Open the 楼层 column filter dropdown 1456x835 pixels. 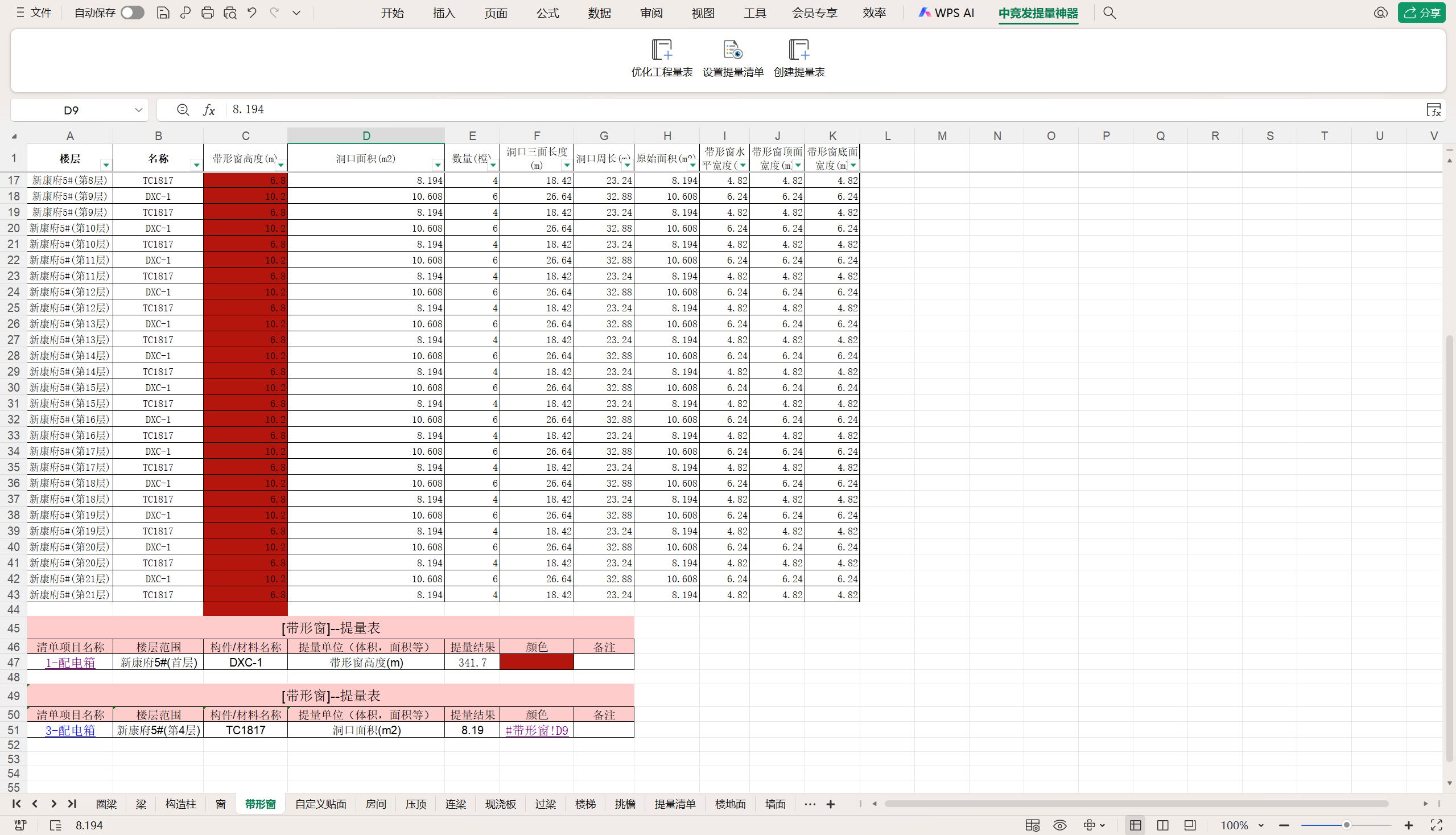[x=105, y=165]
